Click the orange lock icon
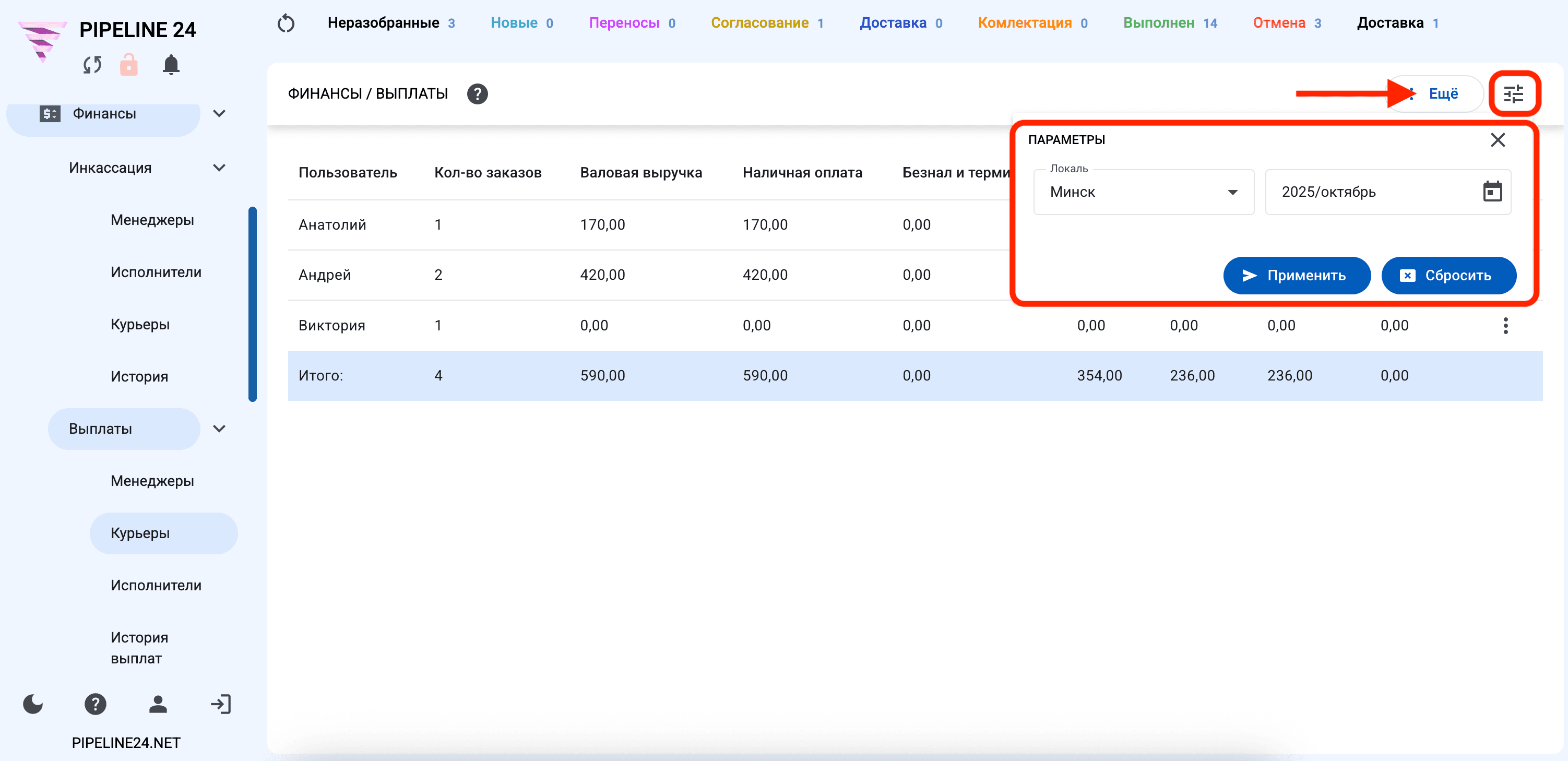 tap(128, 65)
